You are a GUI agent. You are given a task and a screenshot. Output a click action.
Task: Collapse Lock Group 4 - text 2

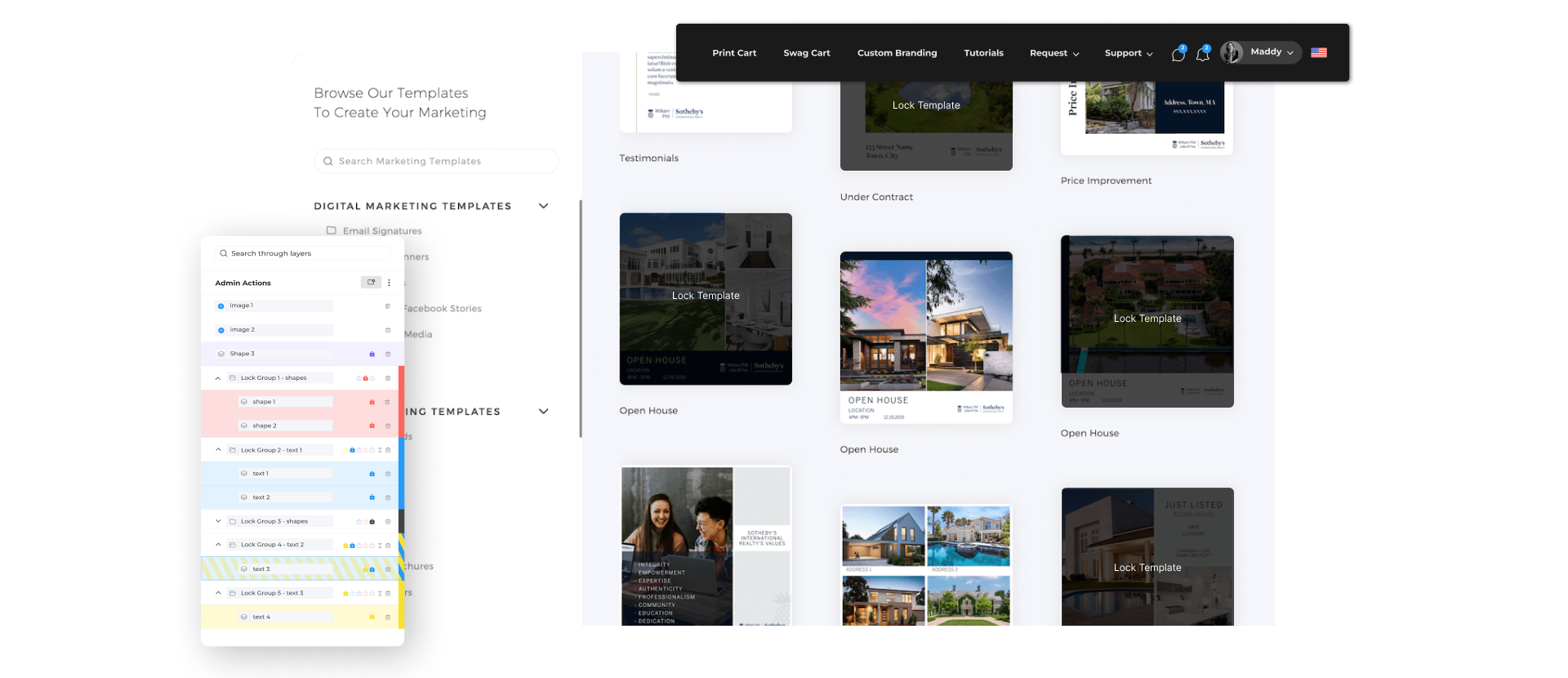coord(218,545)
